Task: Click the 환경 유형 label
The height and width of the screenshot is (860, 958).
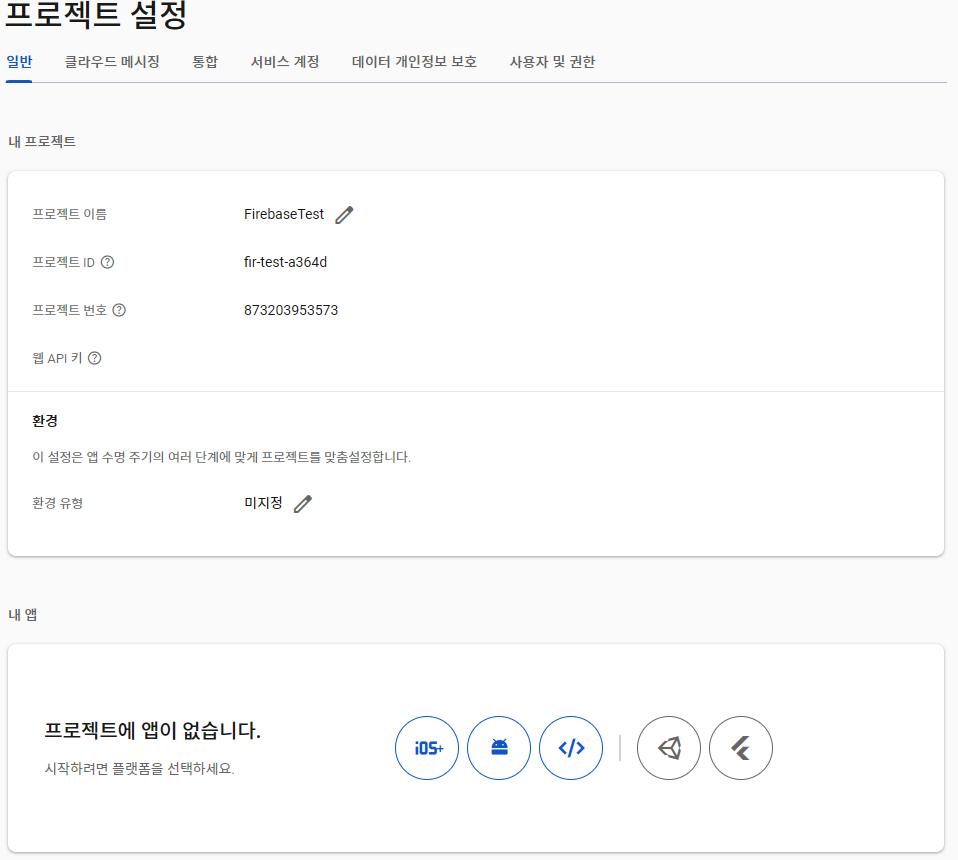Action: click(57, 503)
